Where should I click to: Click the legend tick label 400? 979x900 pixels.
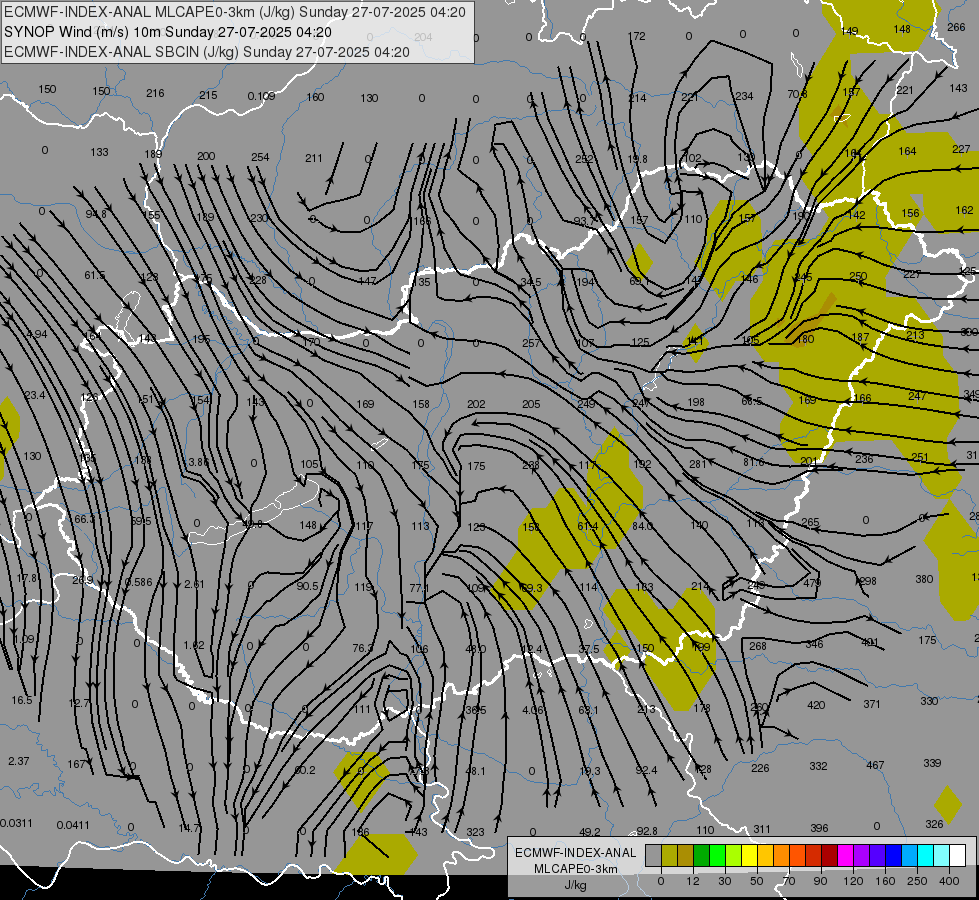[x=949, y=881]
